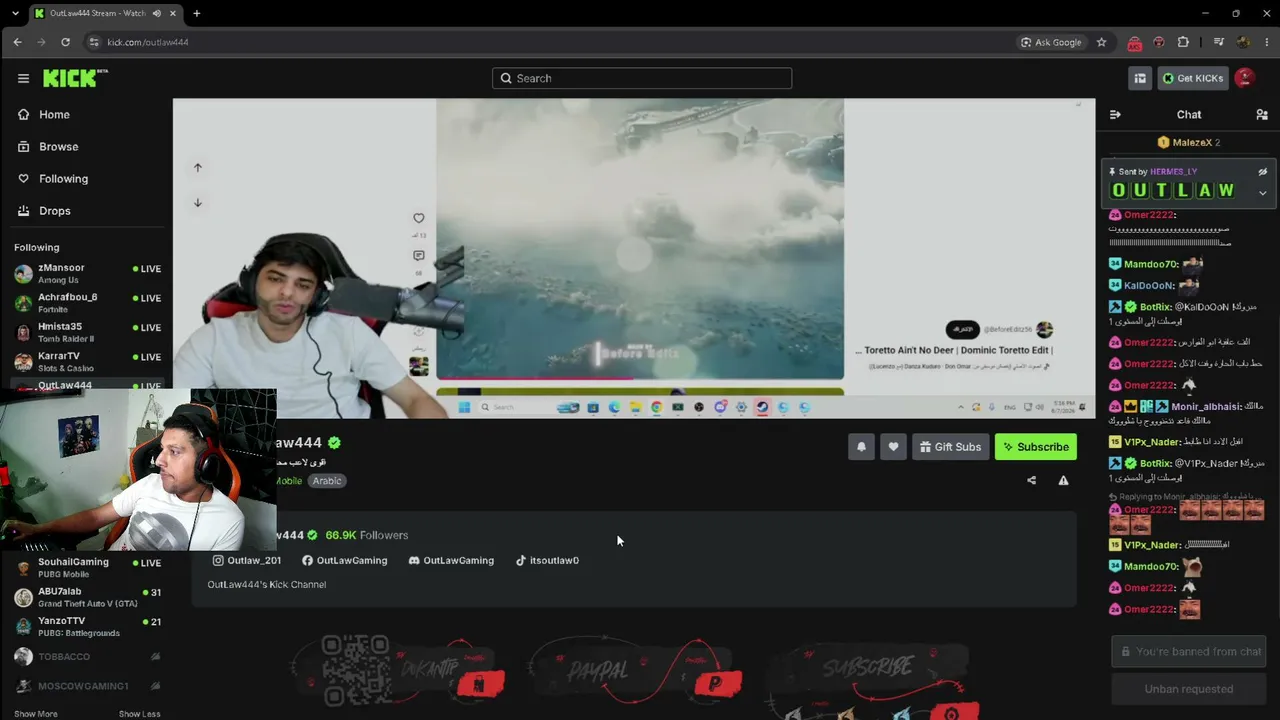Click the stream video down arrow
This screenshot has height=720, width=1280.
tap(198, 203)
